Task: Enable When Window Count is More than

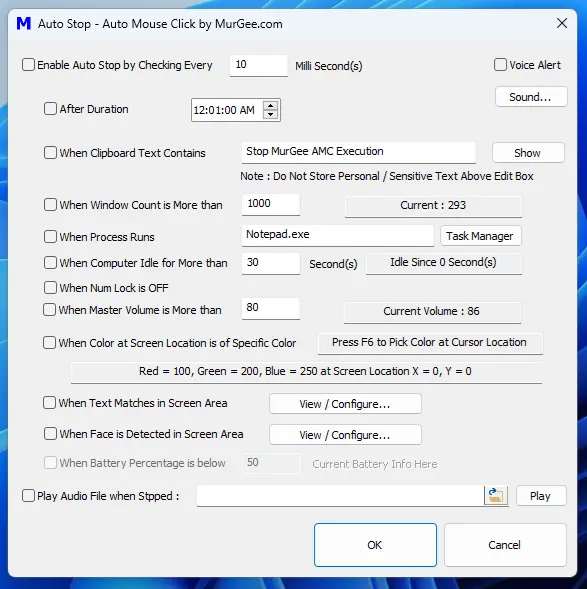Action: click(50, 205)
